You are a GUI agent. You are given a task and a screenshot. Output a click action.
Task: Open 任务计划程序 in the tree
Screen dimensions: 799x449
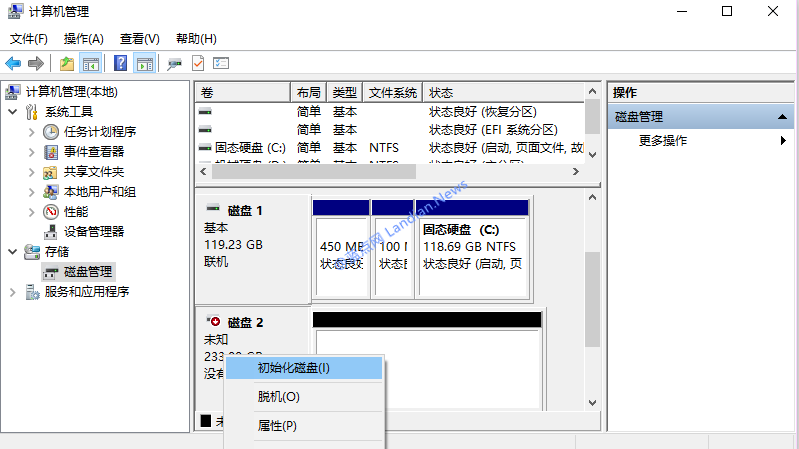pos(100,131)
